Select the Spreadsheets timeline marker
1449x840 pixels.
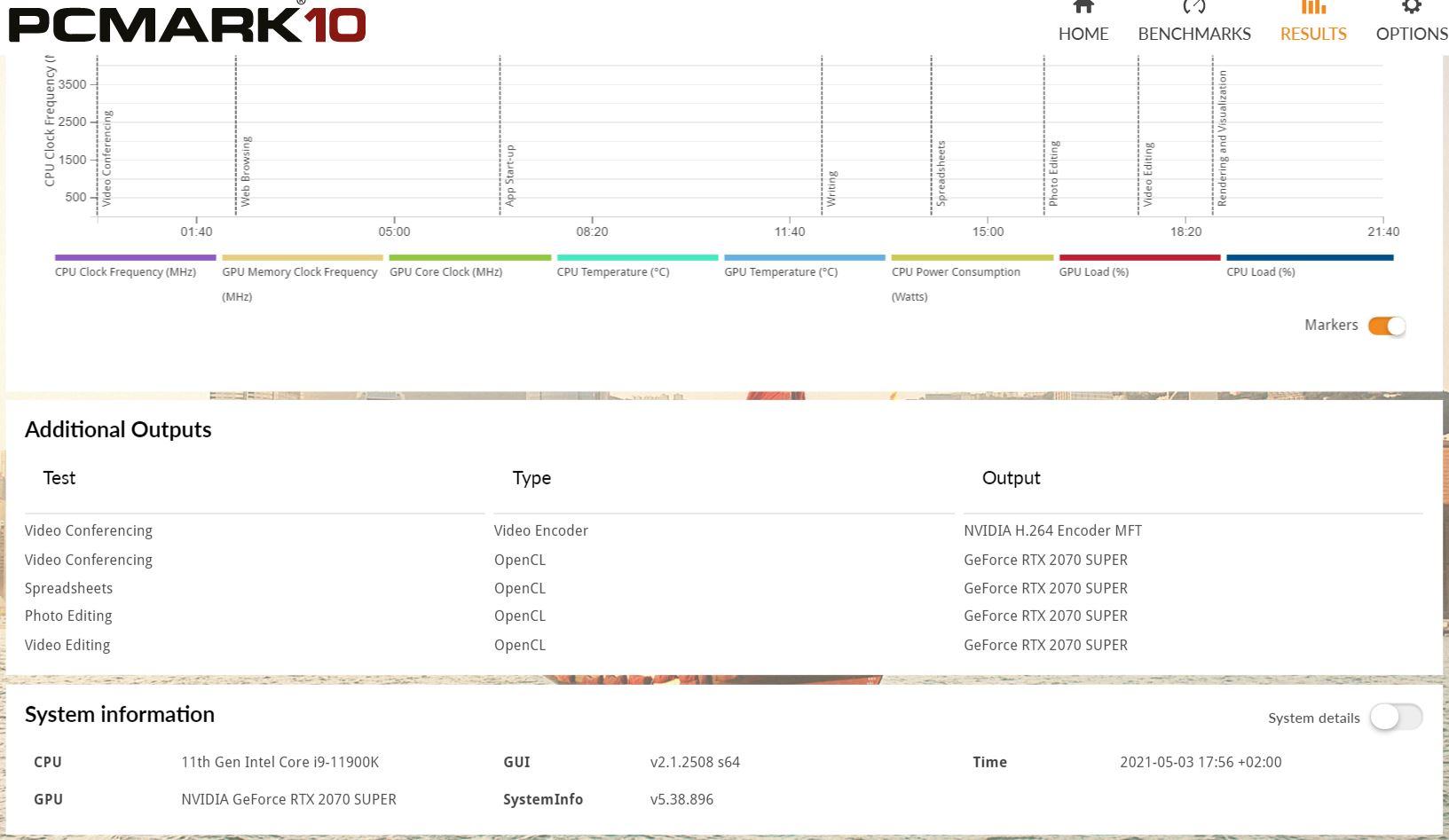tap(941, 173)
